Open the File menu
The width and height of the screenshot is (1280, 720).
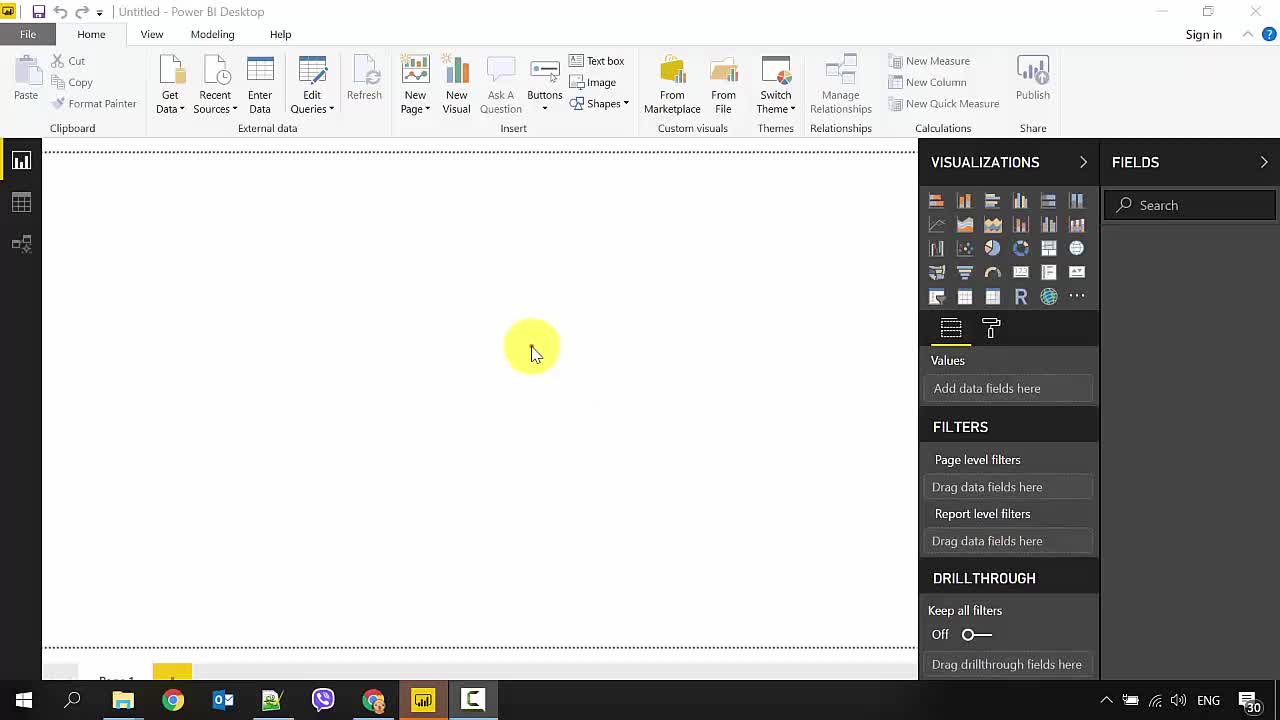pyautogui.click(x=28, y=34)
